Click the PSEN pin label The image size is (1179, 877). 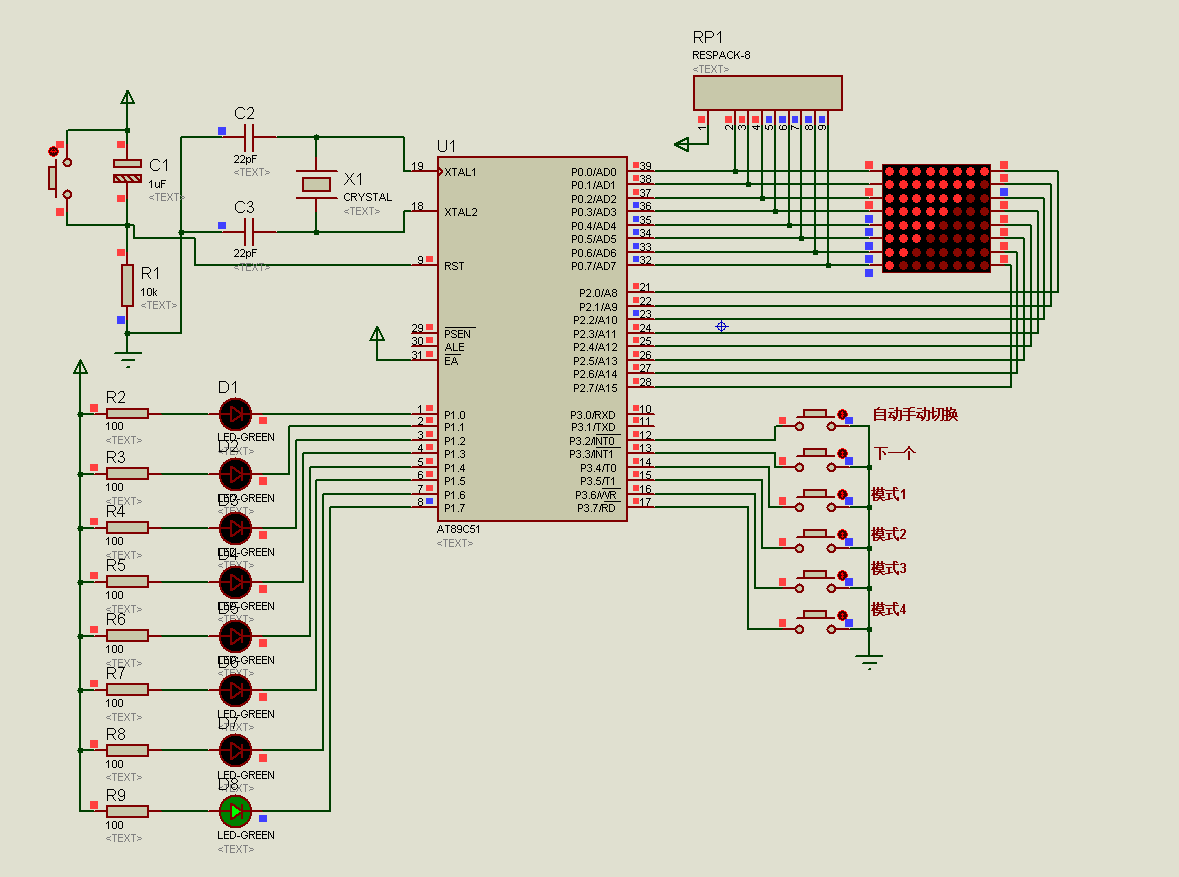coord(457,334)
